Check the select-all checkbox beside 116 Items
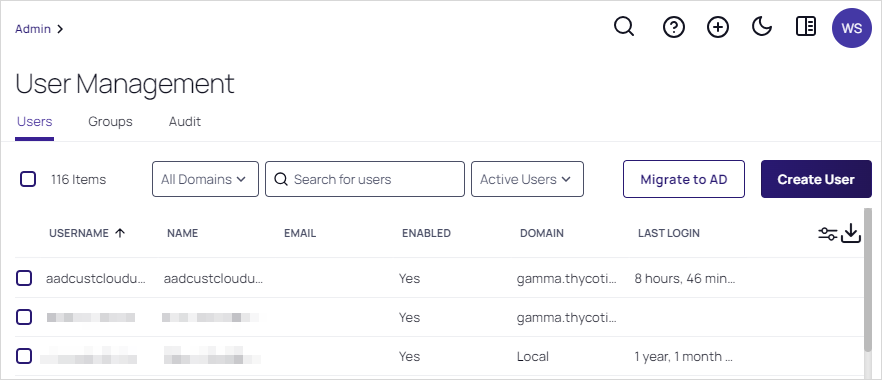 [x=28, y=179]
